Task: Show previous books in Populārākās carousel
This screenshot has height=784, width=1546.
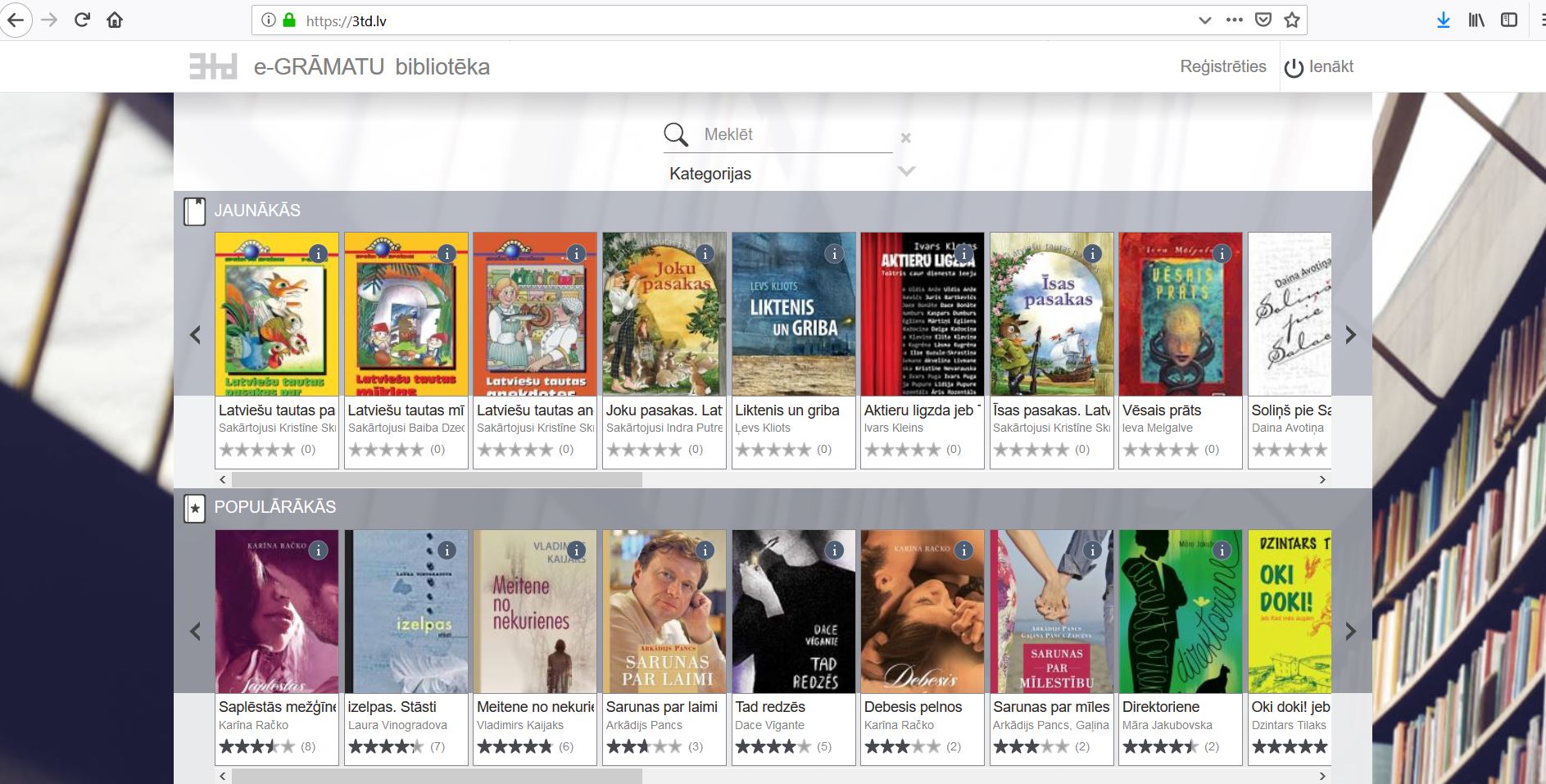Action: click(195, 631)
